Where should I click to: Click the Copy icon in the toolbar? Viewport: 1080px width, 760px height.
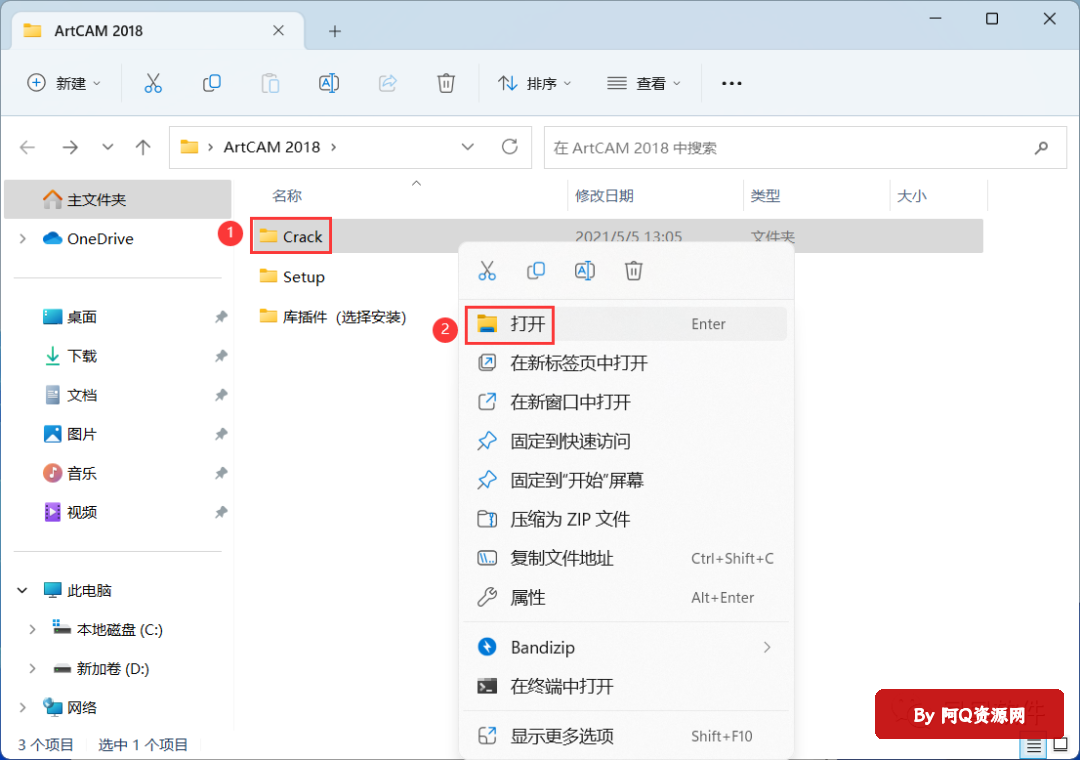click(211, 83)
